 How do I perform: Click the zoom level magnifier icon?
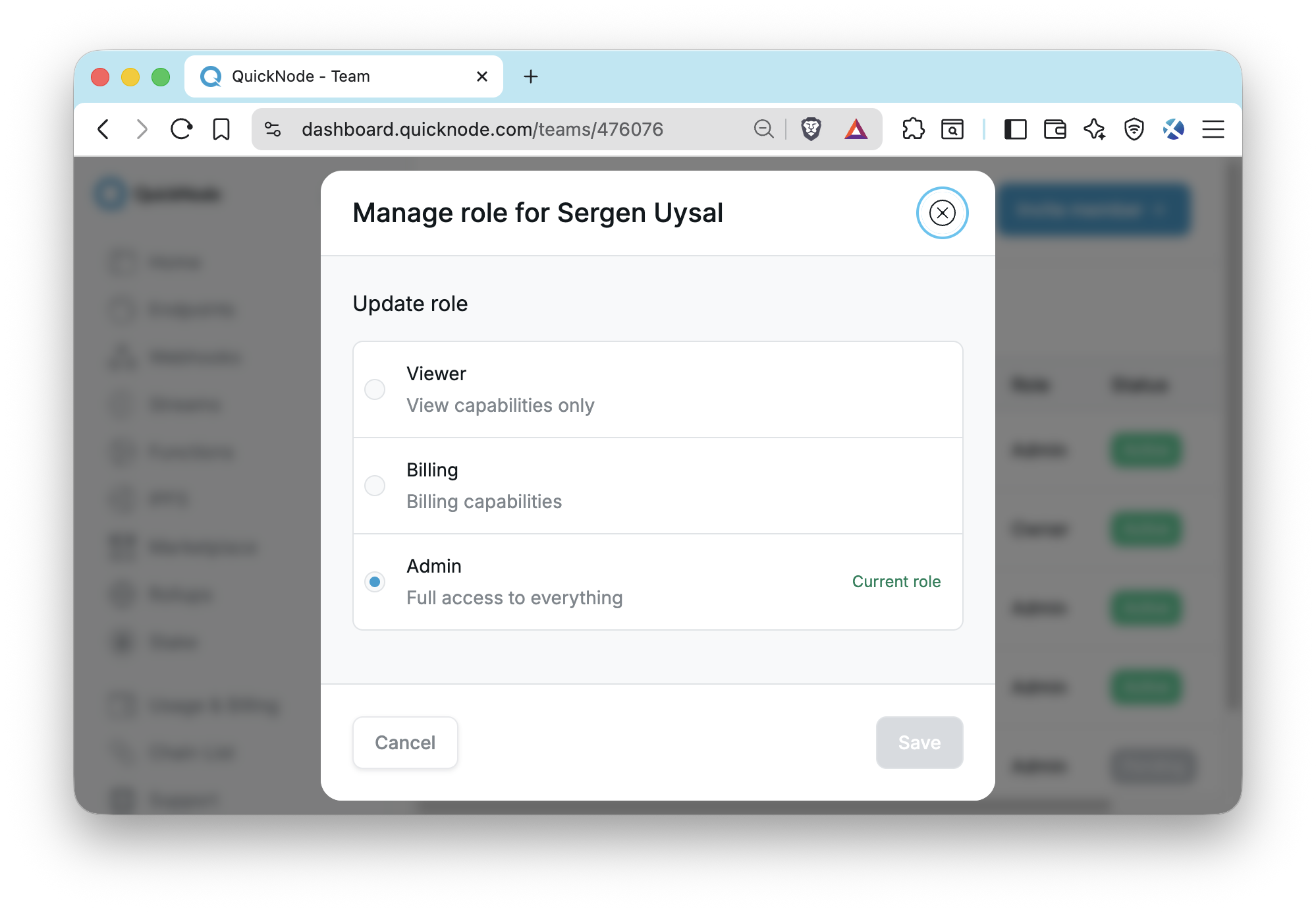click(763, 129)
